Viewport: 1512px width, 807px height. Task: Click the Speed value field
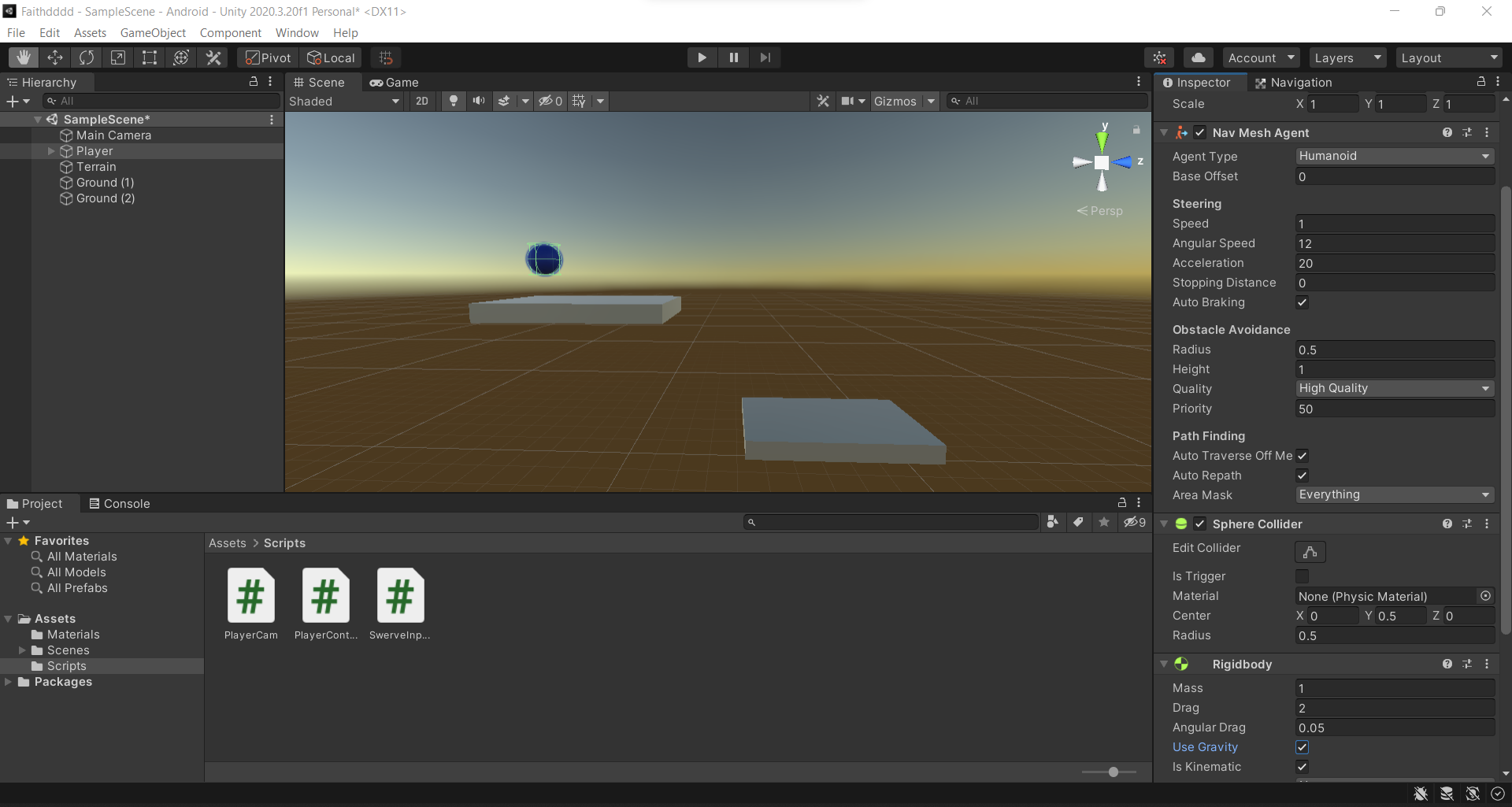[x=1395, y=224]
